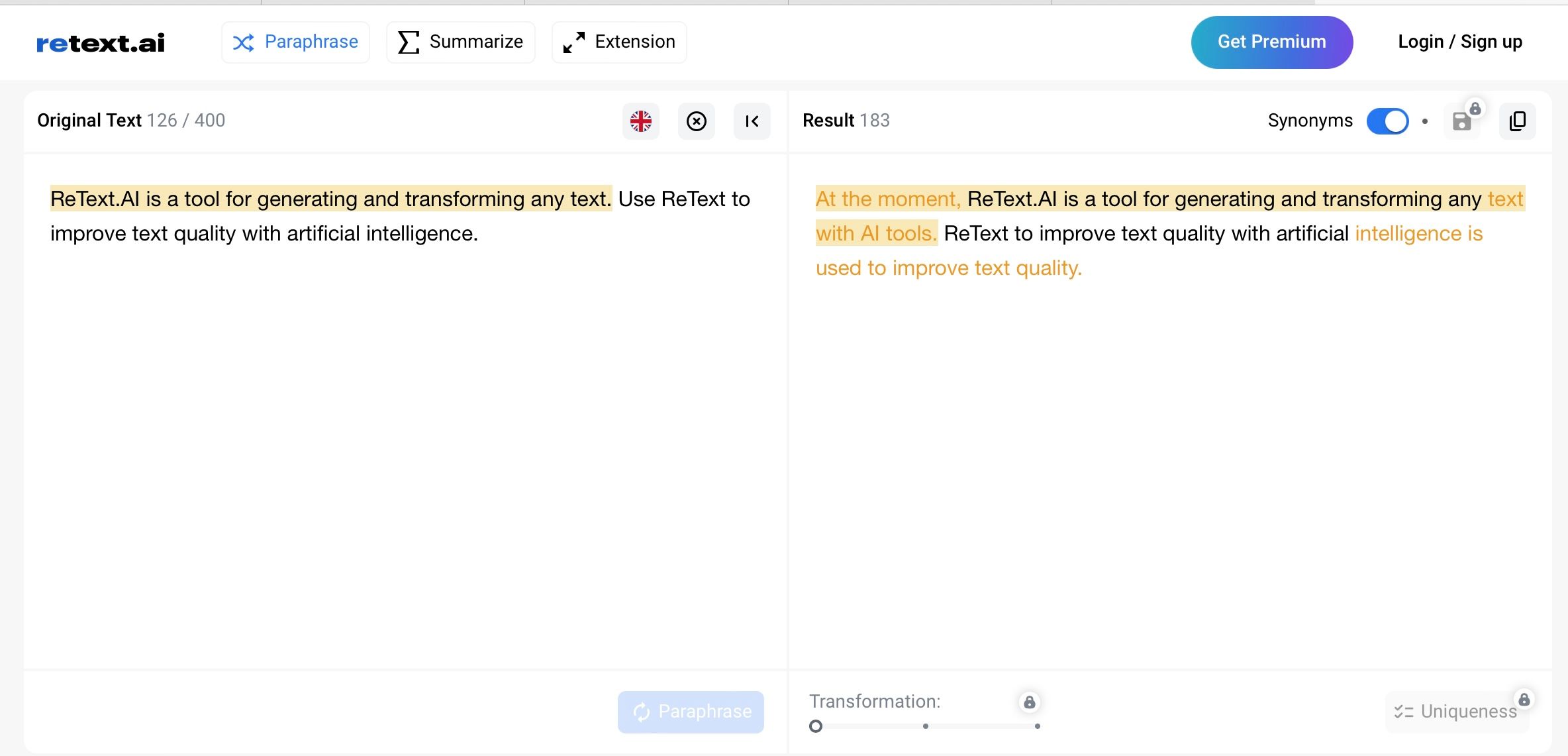Copy the result text with the copy icon
1568x756 pixels.
(1517, 121)
